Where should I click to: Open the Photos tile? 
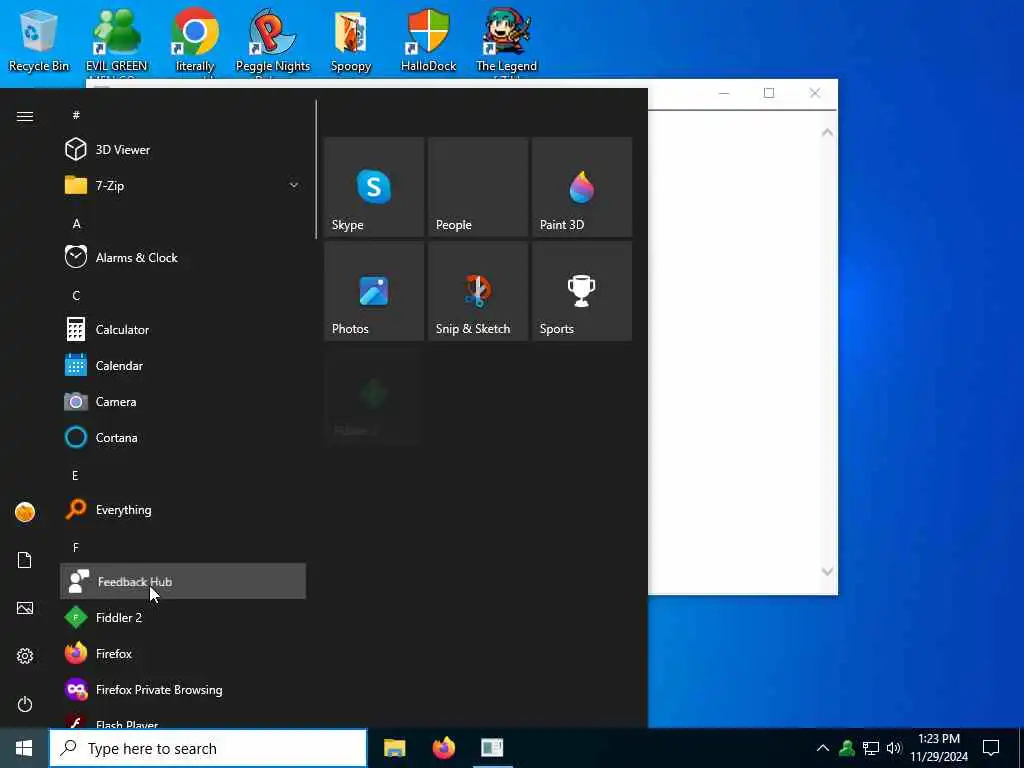click(374, 291)
